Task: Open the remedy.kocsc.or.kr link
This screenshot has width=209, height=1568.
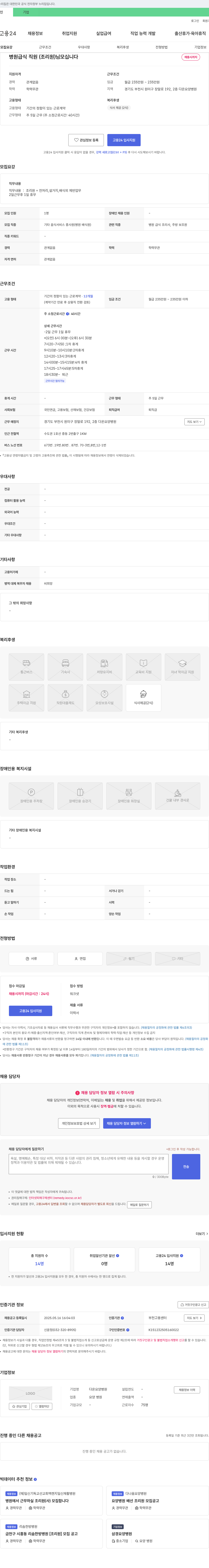Action: click(x=55, y=1198)
